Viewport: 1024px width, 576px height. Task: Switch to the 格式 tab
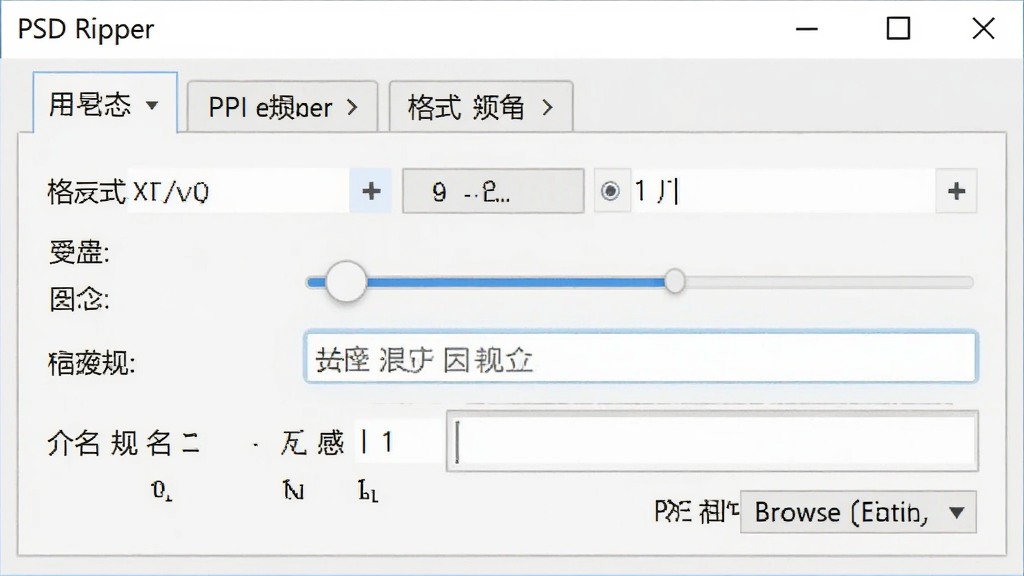pos(481,107)
